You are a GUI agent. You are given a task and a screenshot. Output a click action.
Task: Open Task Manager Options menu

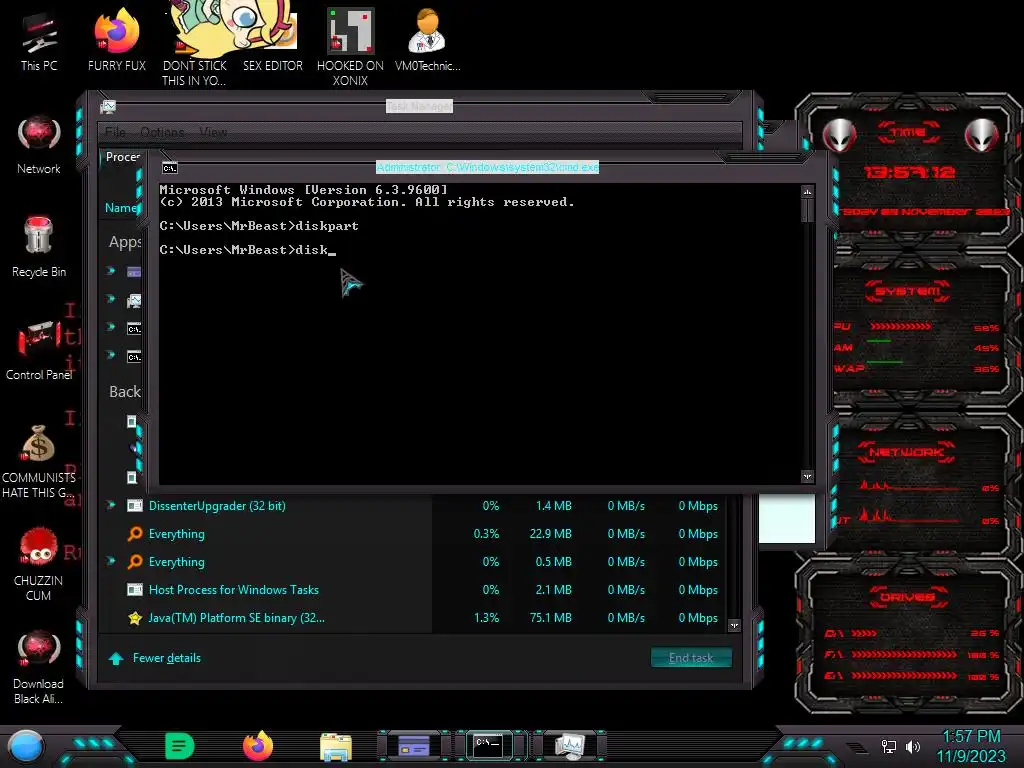click(162, 132)
